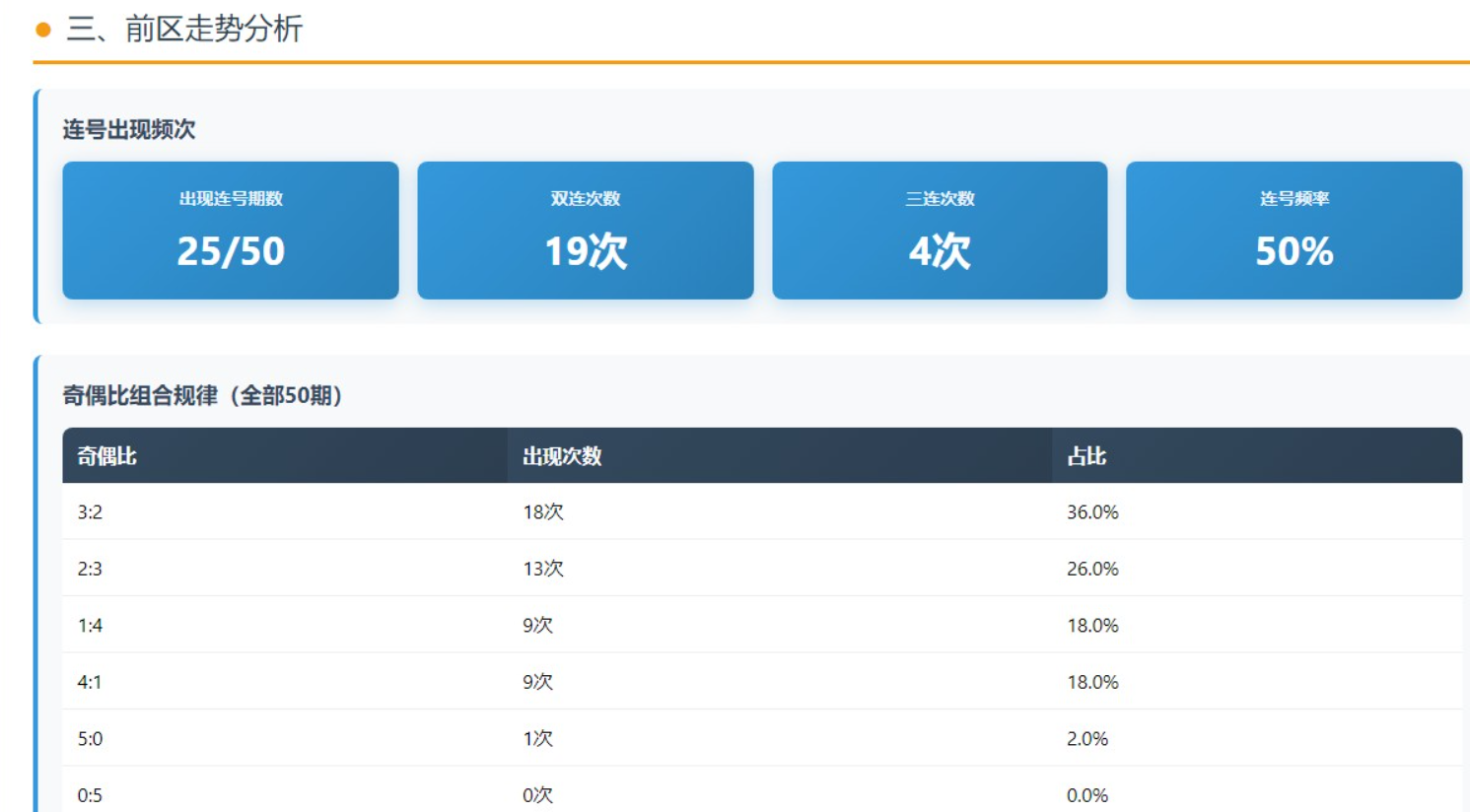Click the 13次 count cell
The image size is (1470, 812).
tap(543, 569)
